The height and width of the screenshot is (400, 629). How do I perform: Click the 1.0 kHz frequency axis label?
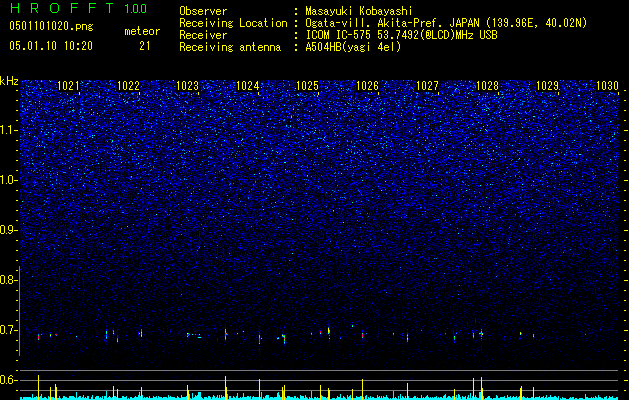click(x=8, y=180)
